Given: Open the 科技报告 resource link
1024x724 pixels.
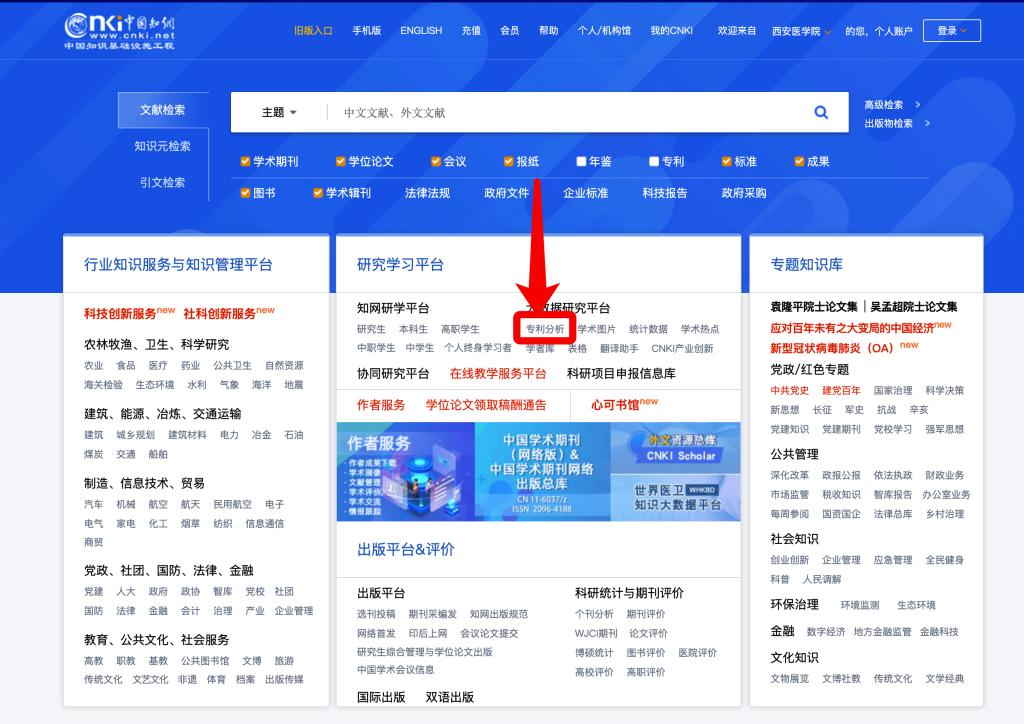Looking at the screenshot, I should (x=665, y=193).
